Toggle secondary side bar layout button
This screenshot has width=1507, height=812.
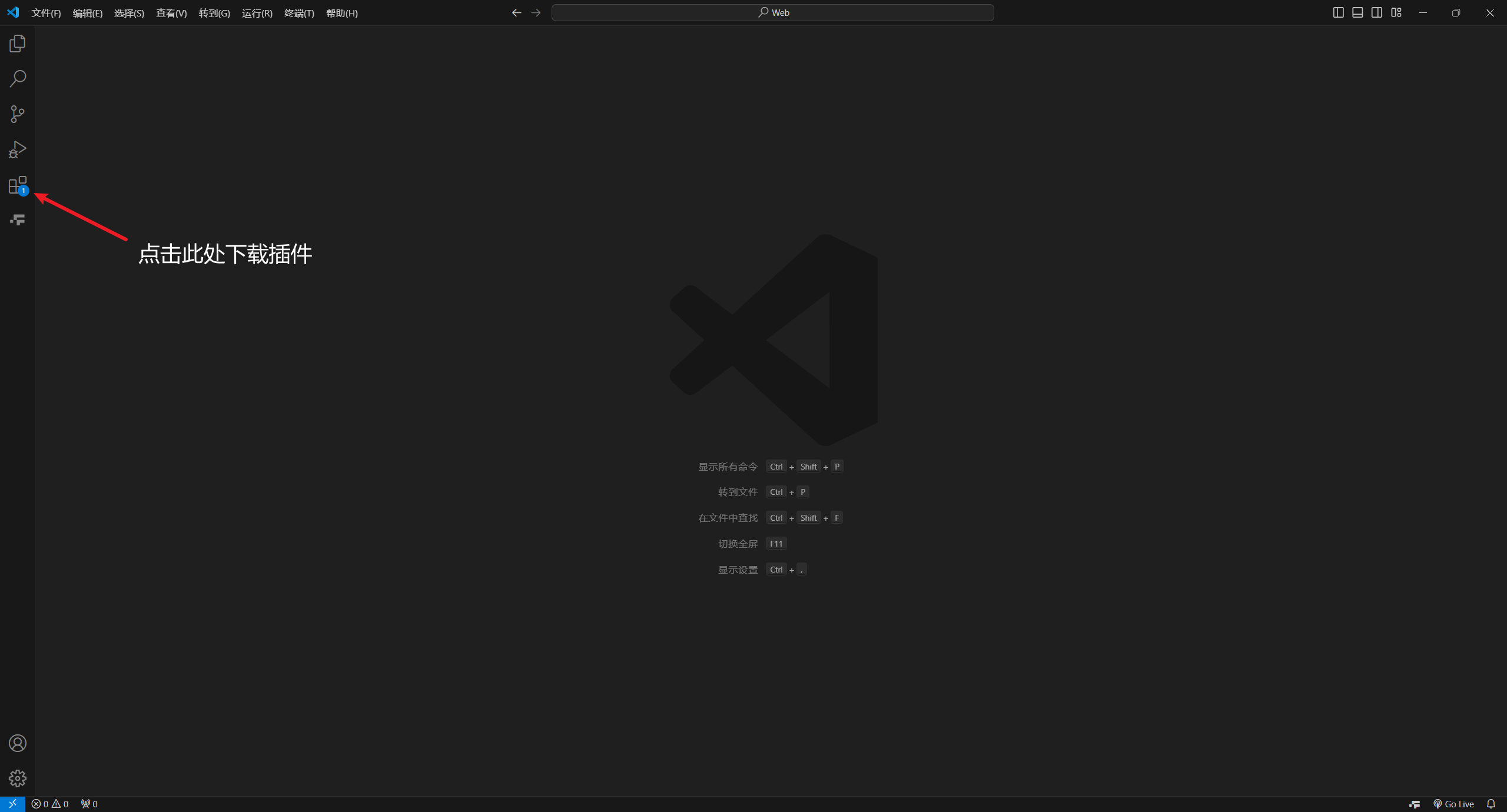coord(1377,12)
